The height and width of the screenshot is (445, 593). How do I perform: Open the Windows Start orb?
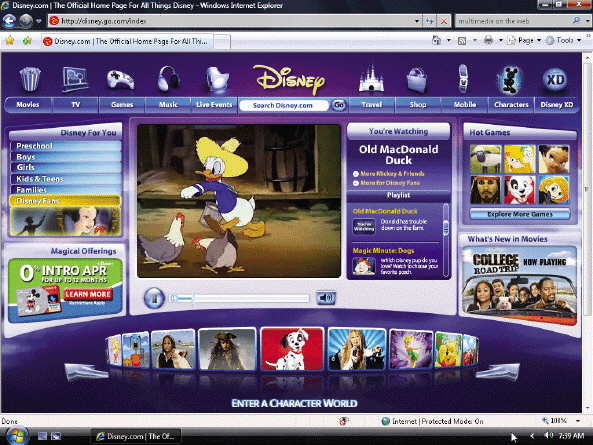[x=16, y=436]
